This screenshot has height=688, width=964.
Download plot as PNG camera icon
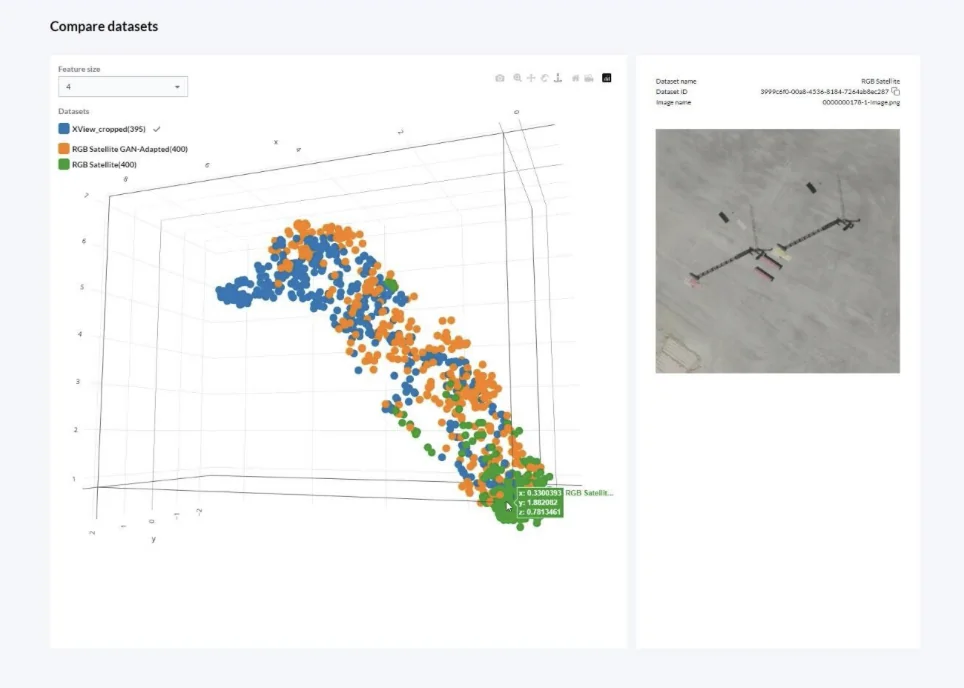tap(500, 78)
